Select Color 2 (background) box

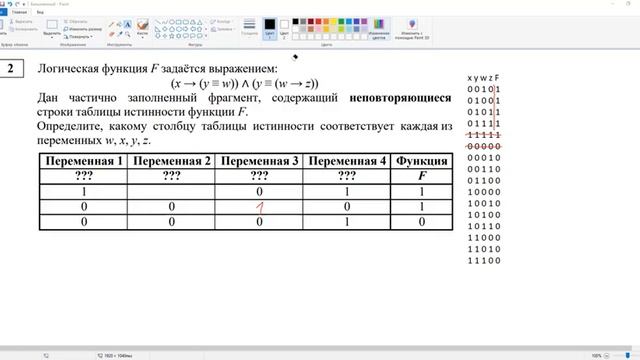click(x=284, y=28)
